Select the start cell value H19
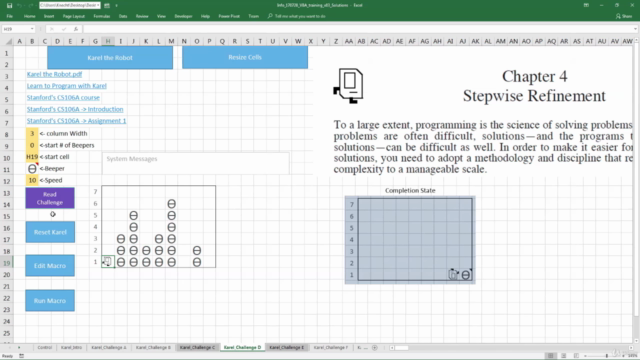 pyautogui.click(x=32, y=157)
